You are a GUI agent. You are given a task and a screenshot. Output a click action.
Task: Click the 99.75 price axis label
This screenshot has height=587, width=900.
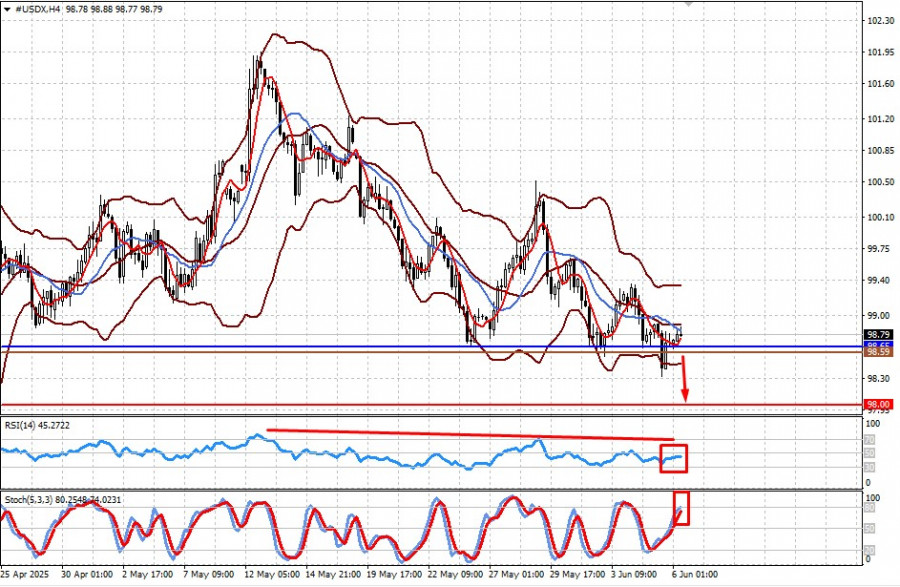pos(878,249)
